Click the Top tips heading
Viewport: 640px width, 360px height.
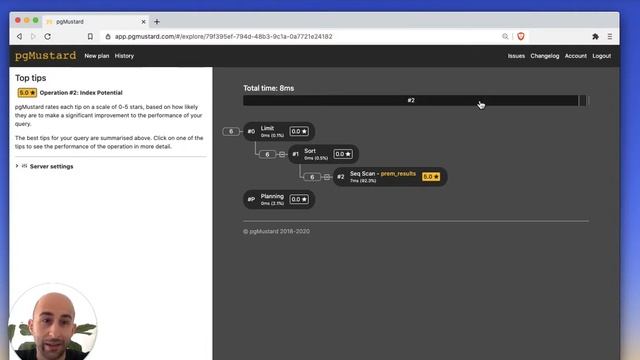coord(31,78)
